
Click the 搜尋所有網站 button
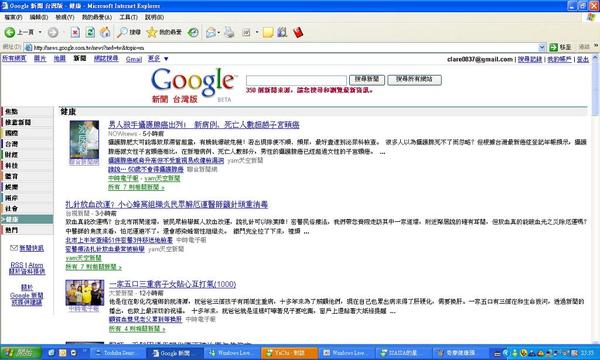414,80
